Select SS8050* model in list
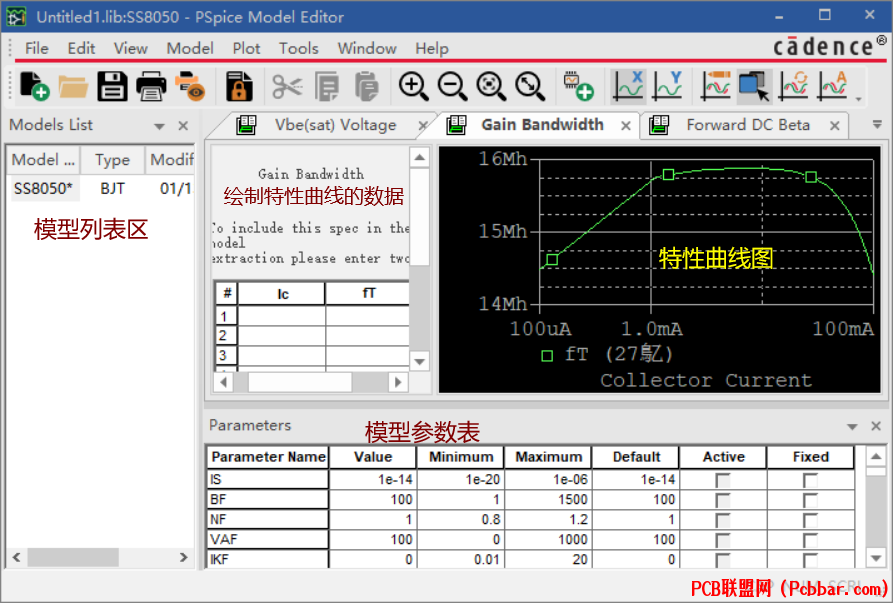 43,188
